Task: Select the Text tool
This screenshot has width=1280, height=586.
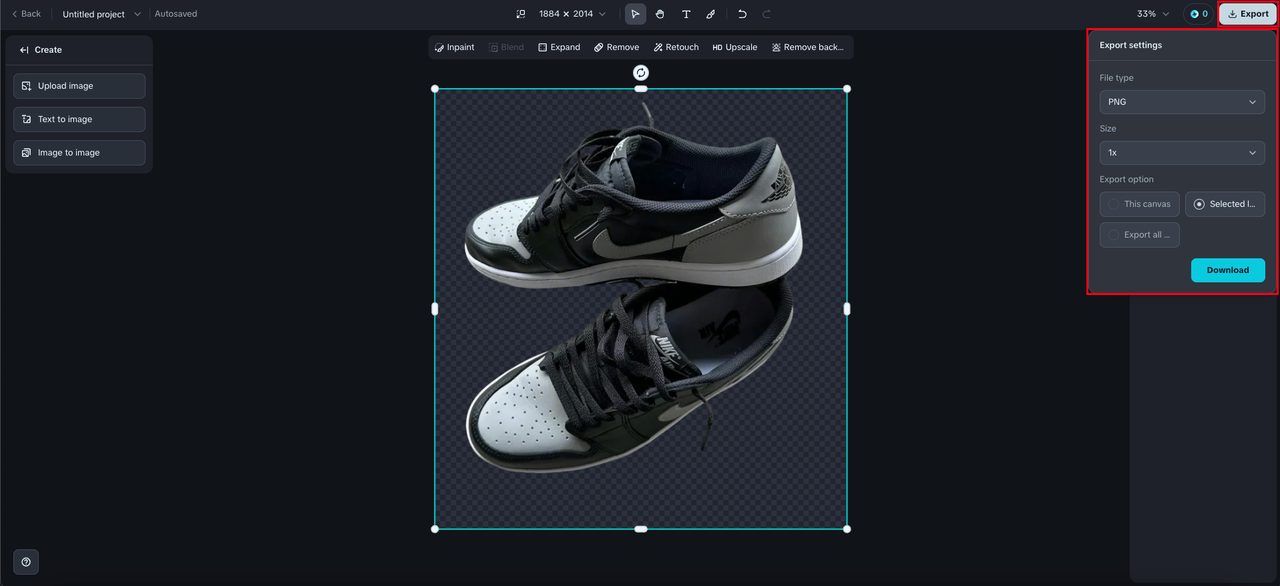Action: [686, 14]
